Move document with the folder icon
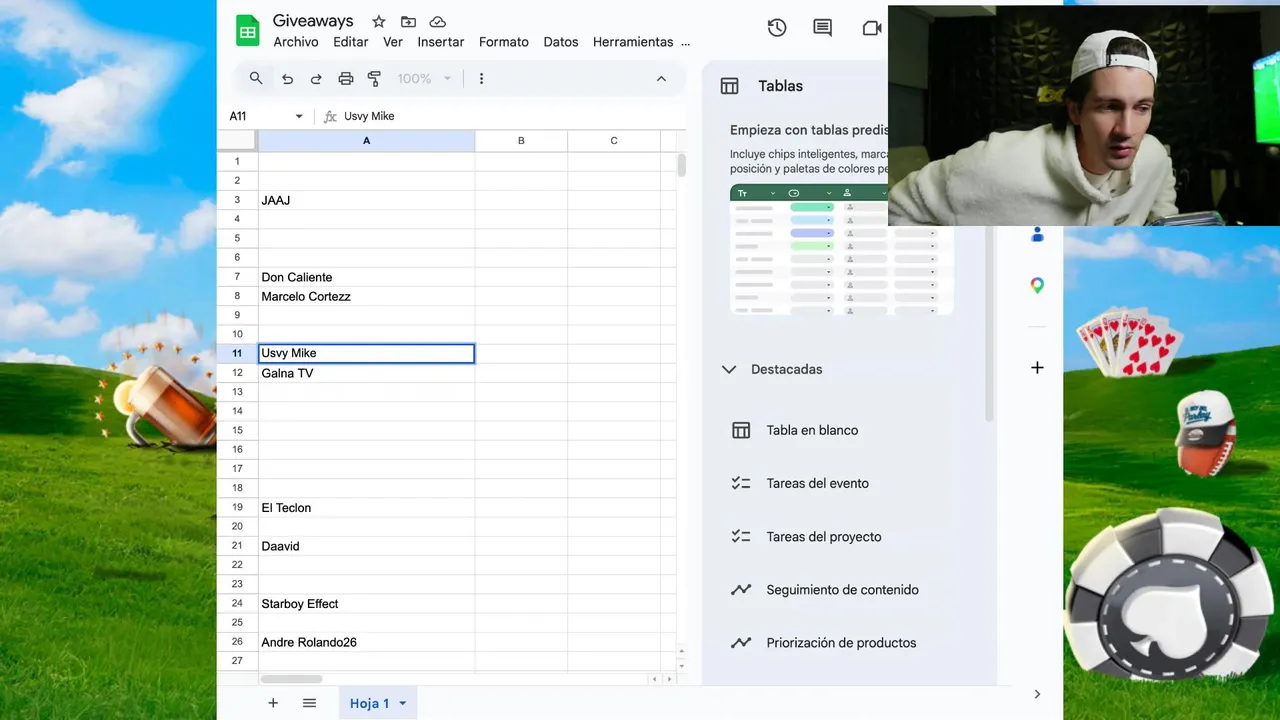 (408, 22)
